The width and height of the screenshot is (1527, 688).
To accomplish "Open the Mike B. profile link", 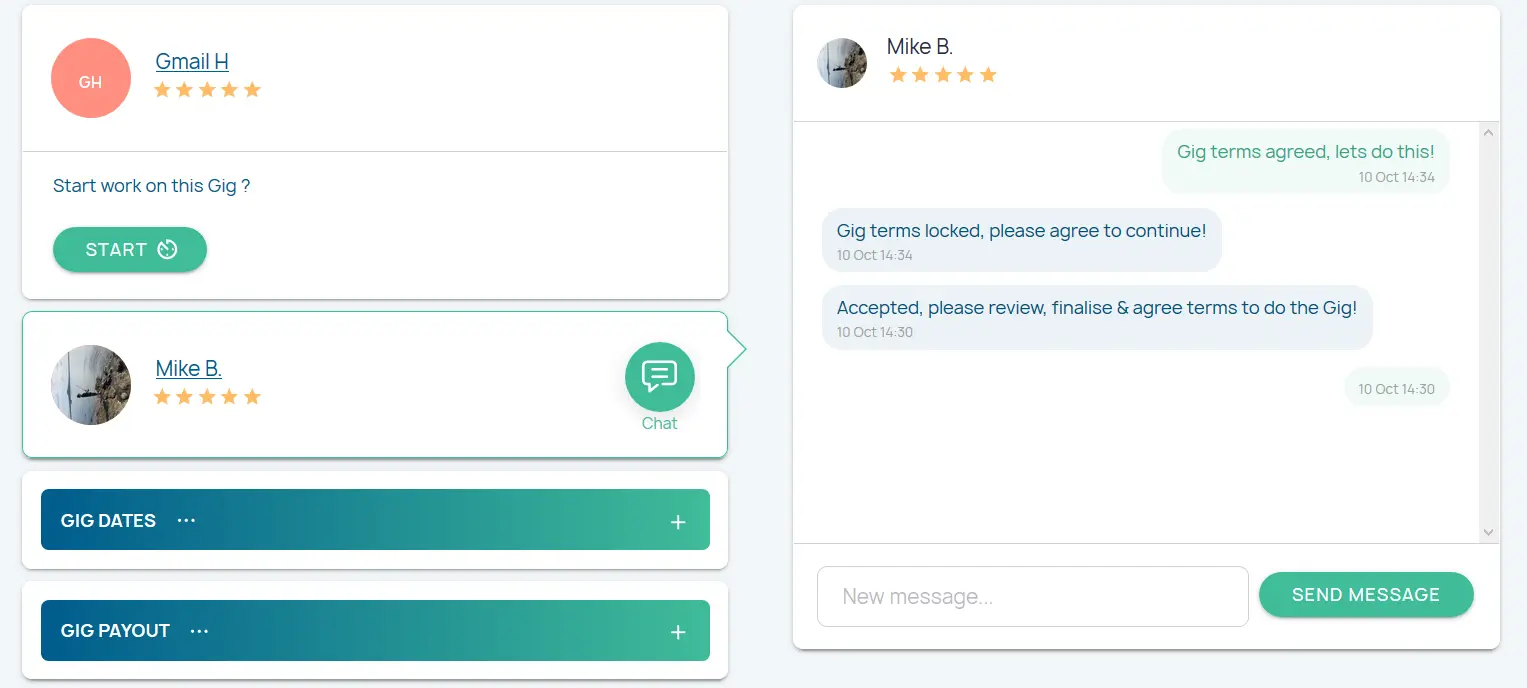I will (x=188, y=368).
